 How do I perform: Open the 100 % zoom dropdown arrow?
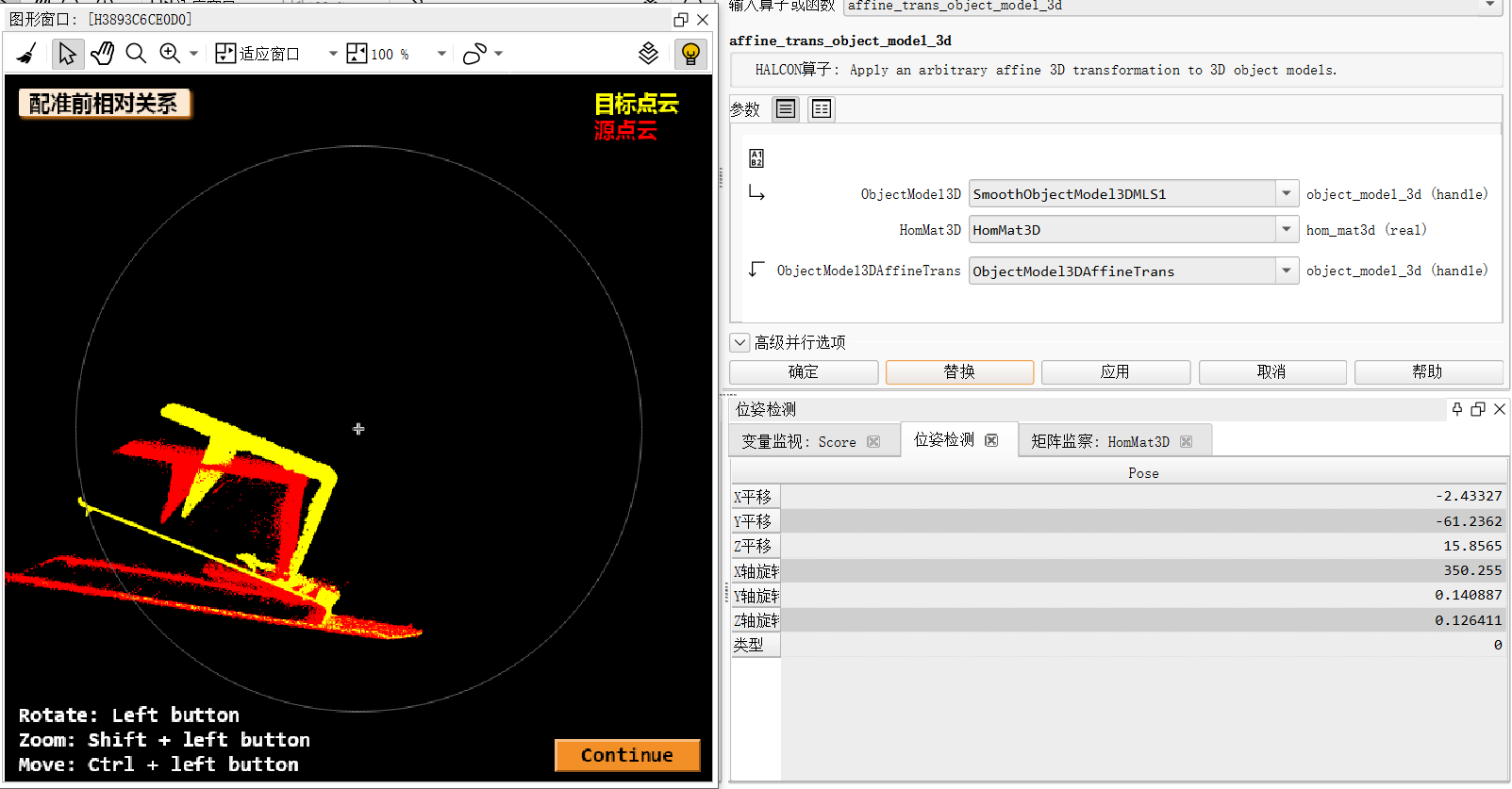[x=440, y=54]
